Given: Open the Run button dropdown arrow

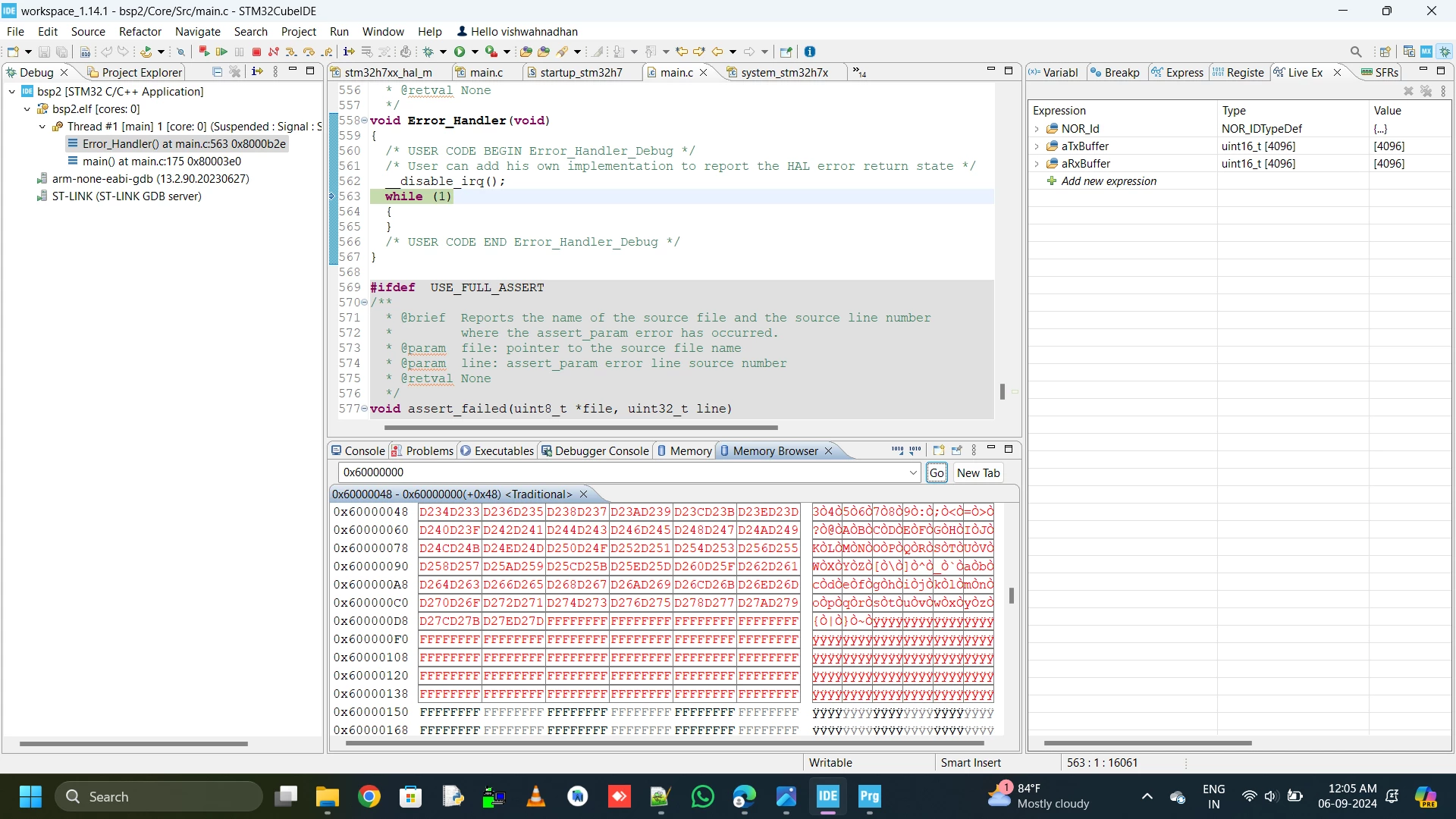Looking at the screenshot, I should click(x=475, y=52).
